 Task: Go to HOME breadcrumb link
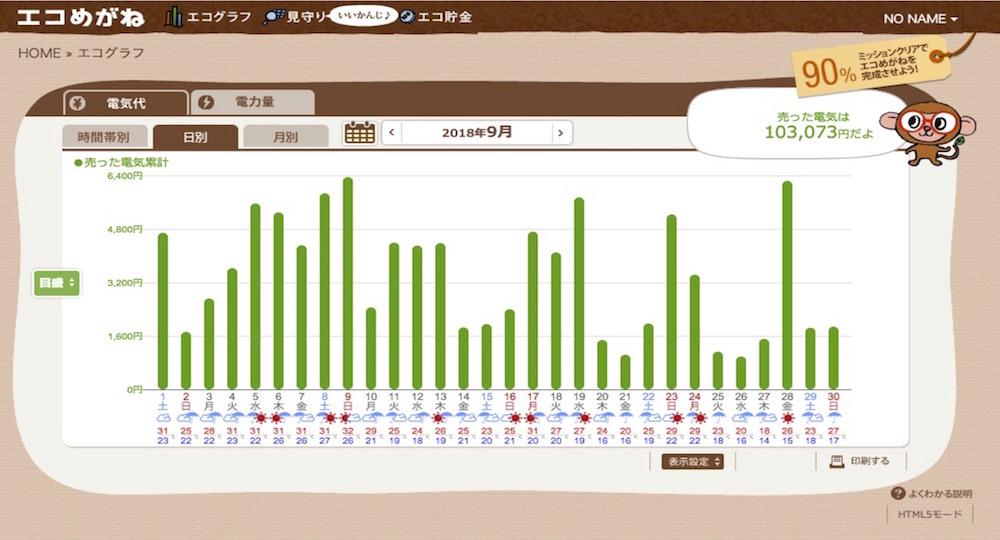point(40,53)
